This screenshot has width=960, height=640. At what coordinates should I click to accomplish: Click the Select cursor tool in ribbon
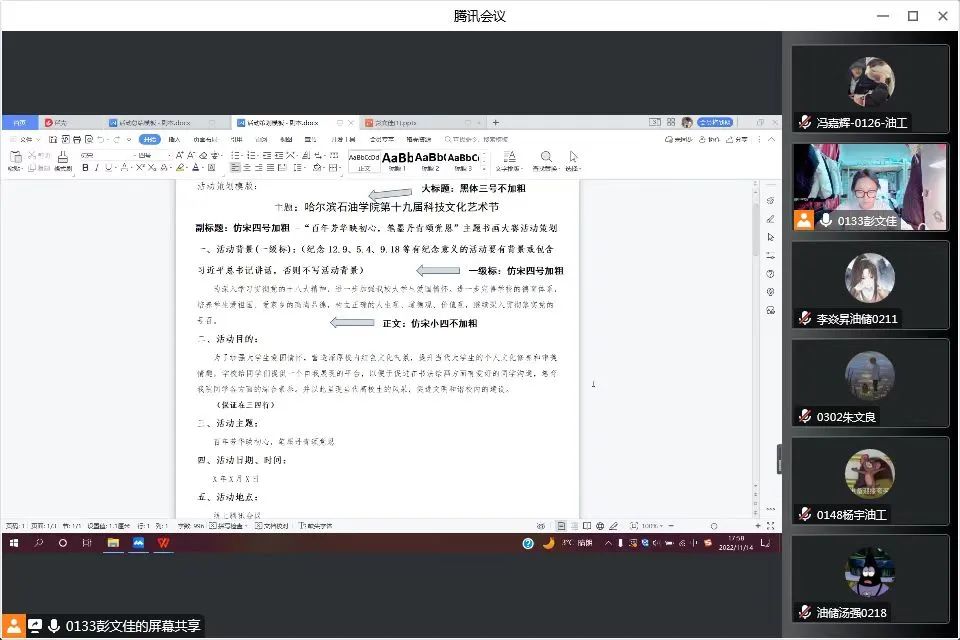pyautogui.click(x=573, y=158)
